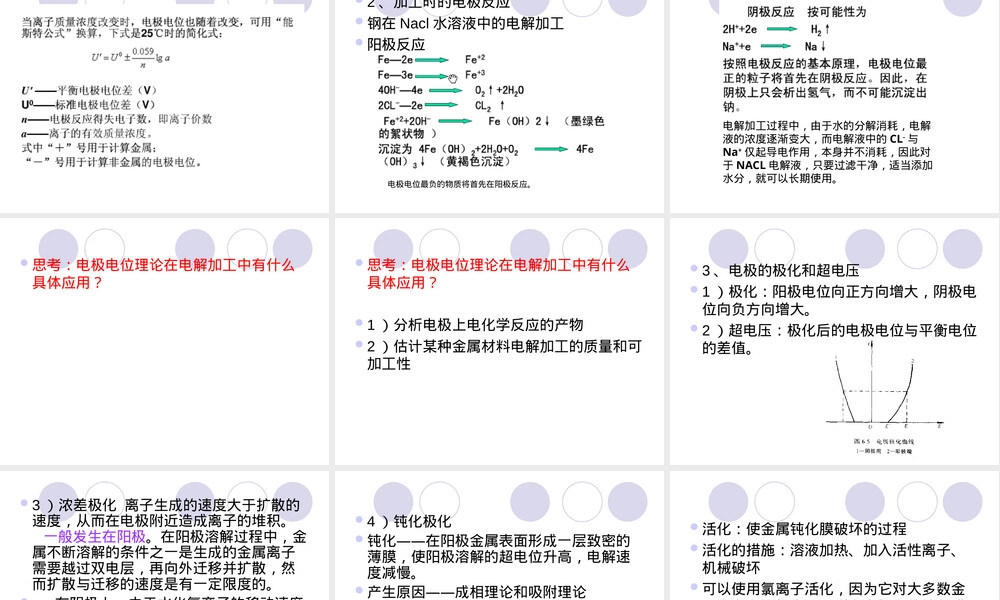
Task: Click the definition U'——平衡电极电位差（V）
Action: pos(89,91)
